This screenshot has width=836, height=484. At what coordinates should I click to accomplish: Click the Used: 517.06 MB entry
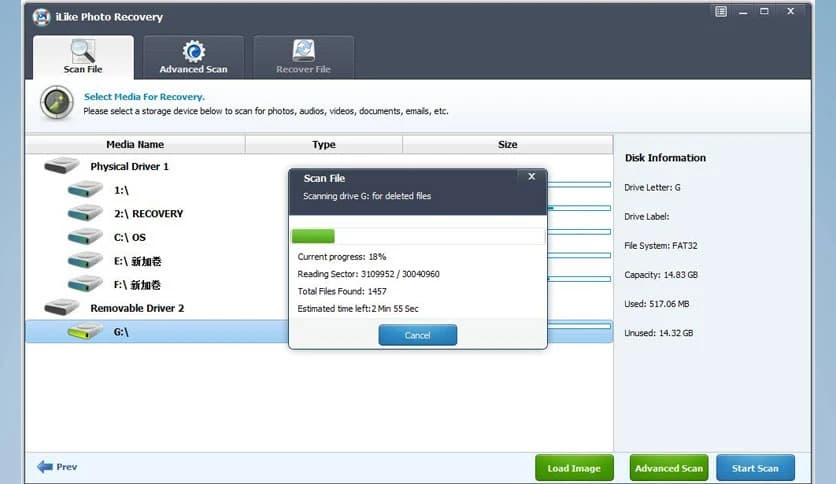coord(656,304)
